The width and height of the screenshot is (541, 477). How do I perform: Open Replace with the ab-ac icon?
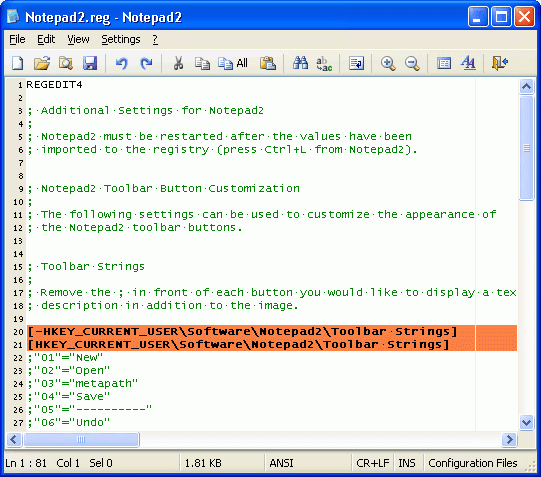[324, 64]
